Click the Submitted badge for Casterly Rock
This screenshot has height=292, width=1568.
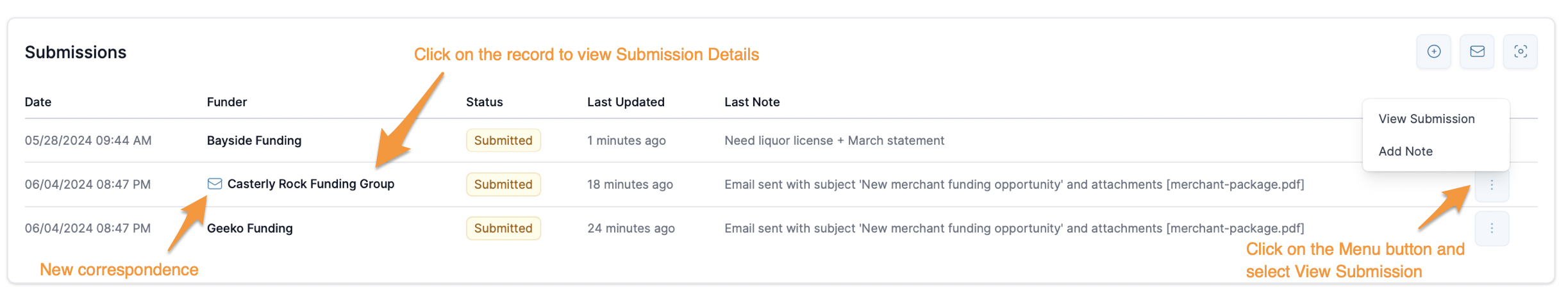click(x=503, y=184)
